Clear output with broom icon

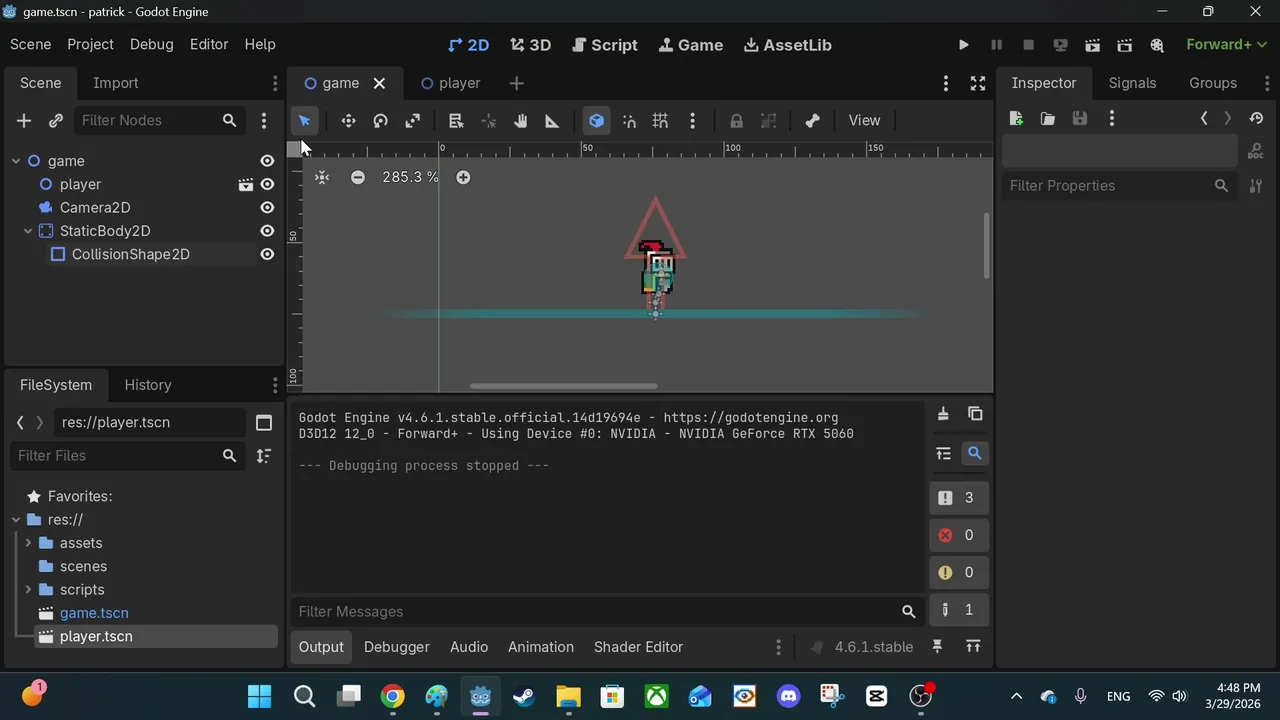coord(942,414)
